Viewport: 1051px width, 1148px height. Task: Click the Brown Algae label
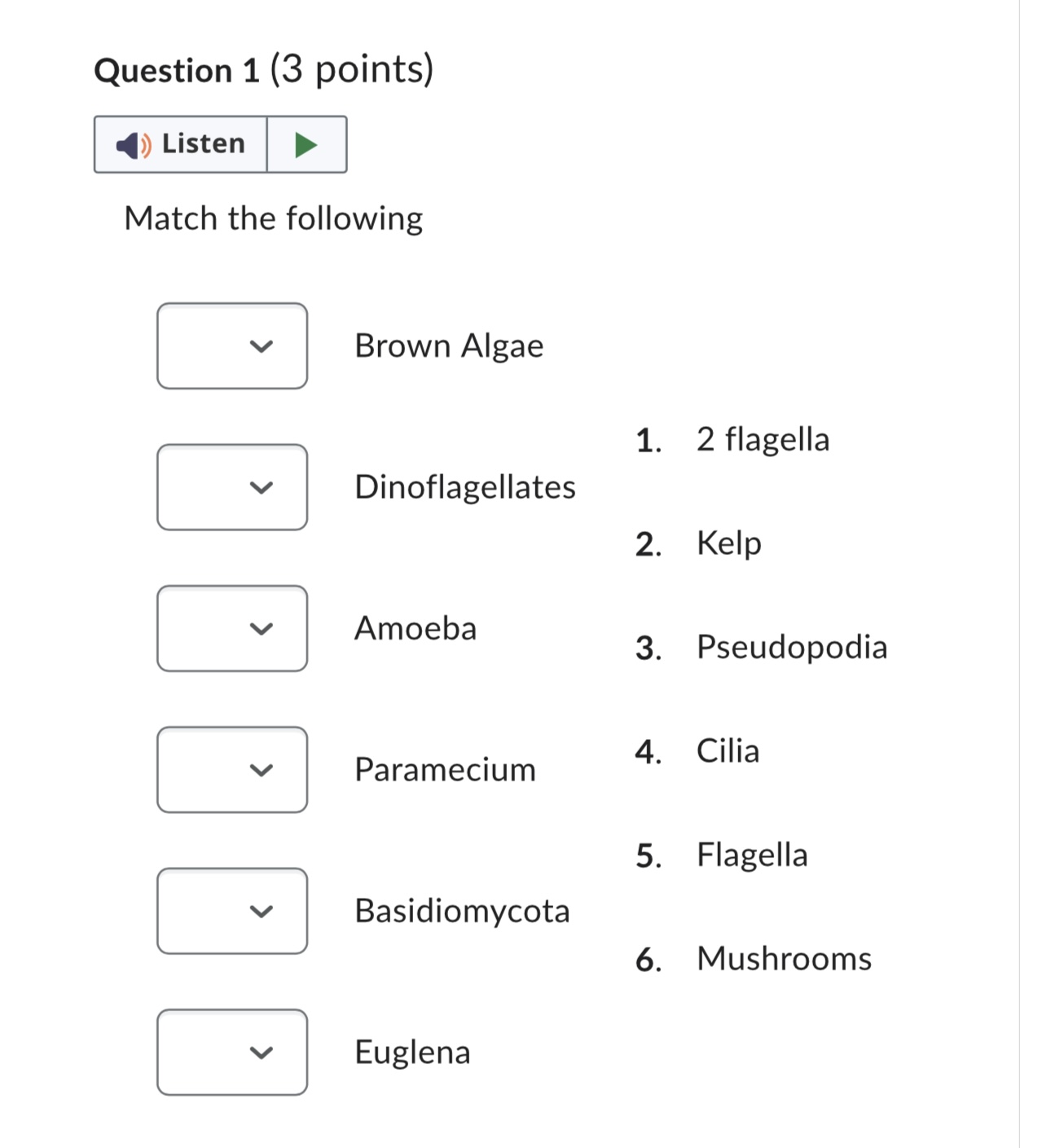coord(449,346)
